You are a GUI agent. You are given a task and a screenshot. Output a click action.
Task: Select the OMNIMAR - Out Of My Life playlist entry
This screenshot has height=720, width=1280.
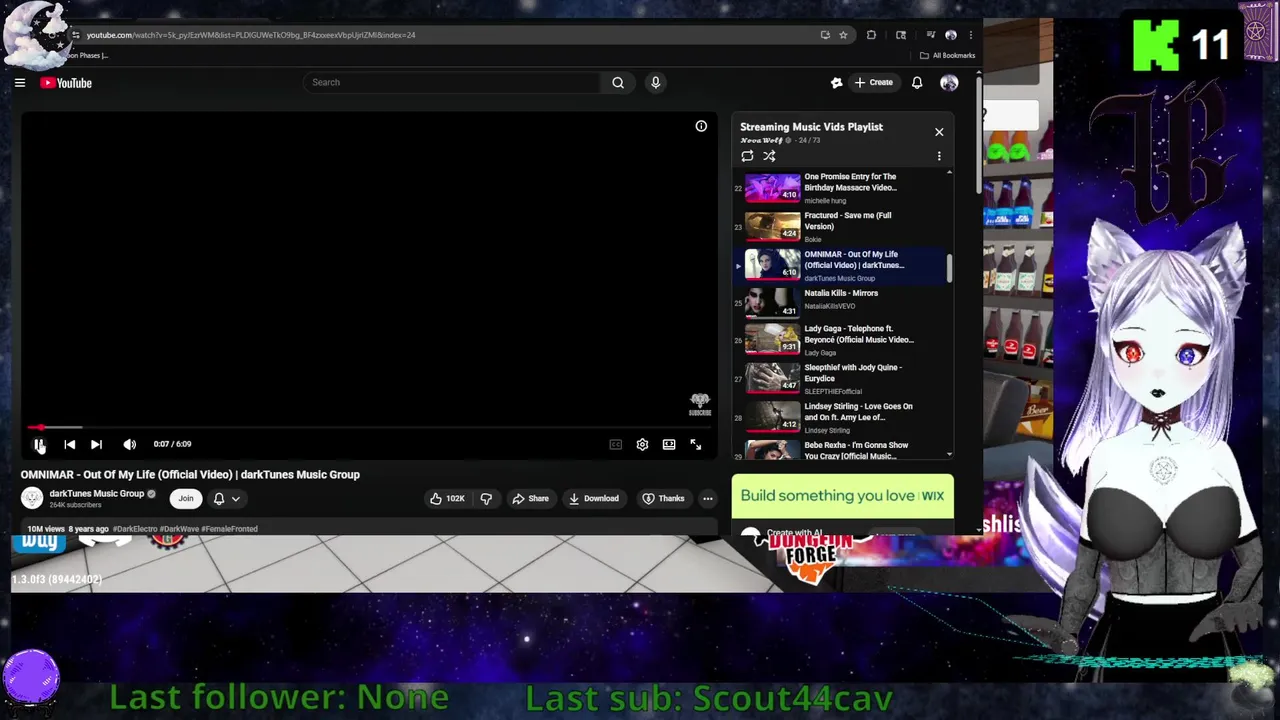(840, 266)
